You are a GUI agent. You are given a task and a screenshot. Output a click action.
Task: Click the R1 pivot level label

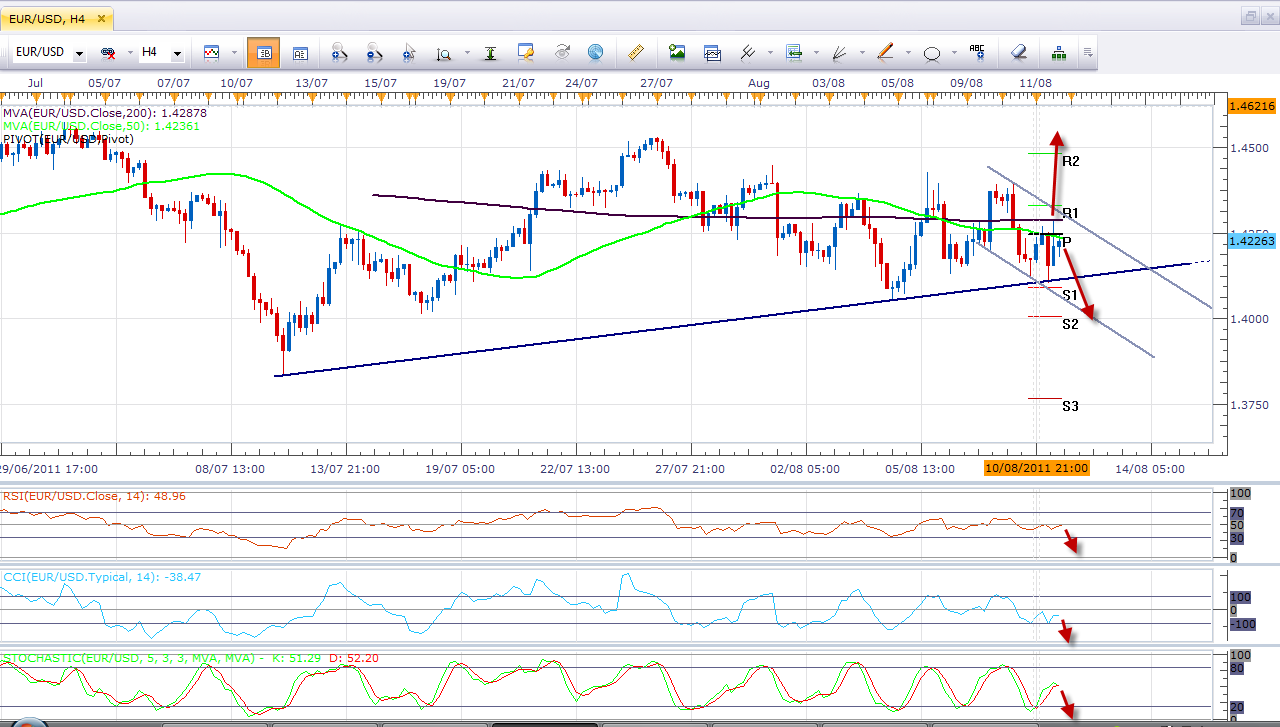click(x=1070, y=213)
